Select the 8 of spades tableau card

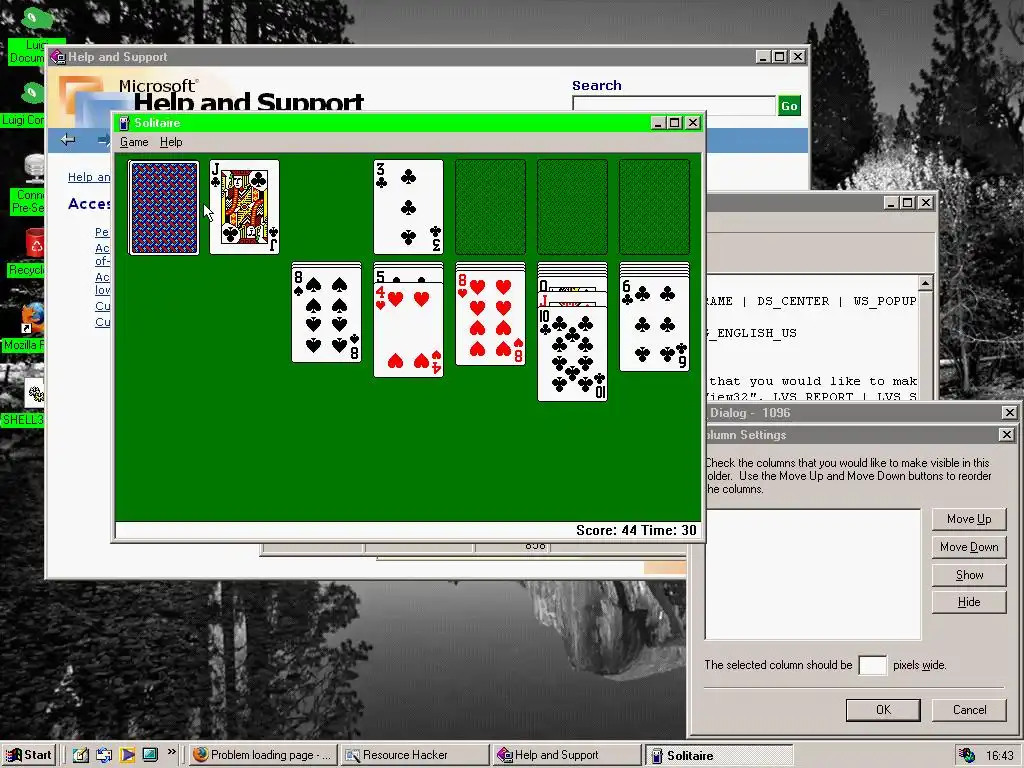[327, 314]
